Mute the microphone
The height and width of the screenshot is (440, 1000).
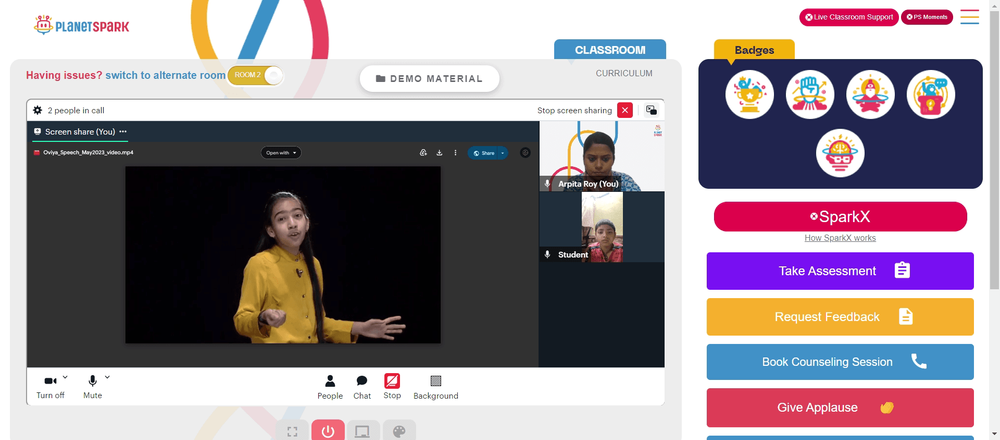pyautogui.click(x=92, y=387)
